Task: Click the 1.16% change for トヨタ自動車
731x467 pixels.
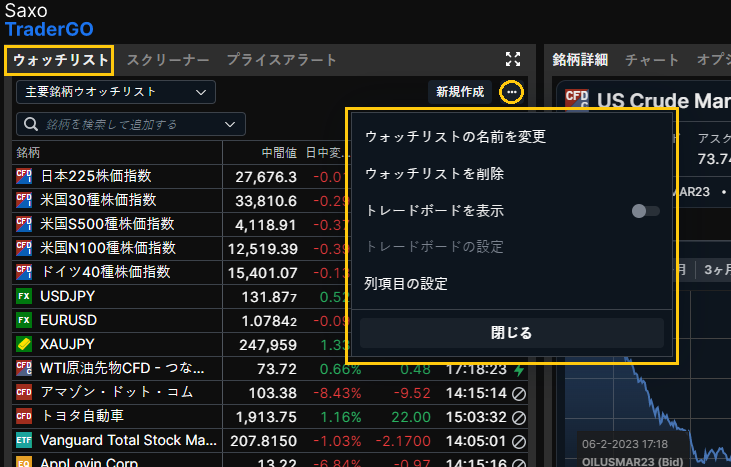Action: 341,417
